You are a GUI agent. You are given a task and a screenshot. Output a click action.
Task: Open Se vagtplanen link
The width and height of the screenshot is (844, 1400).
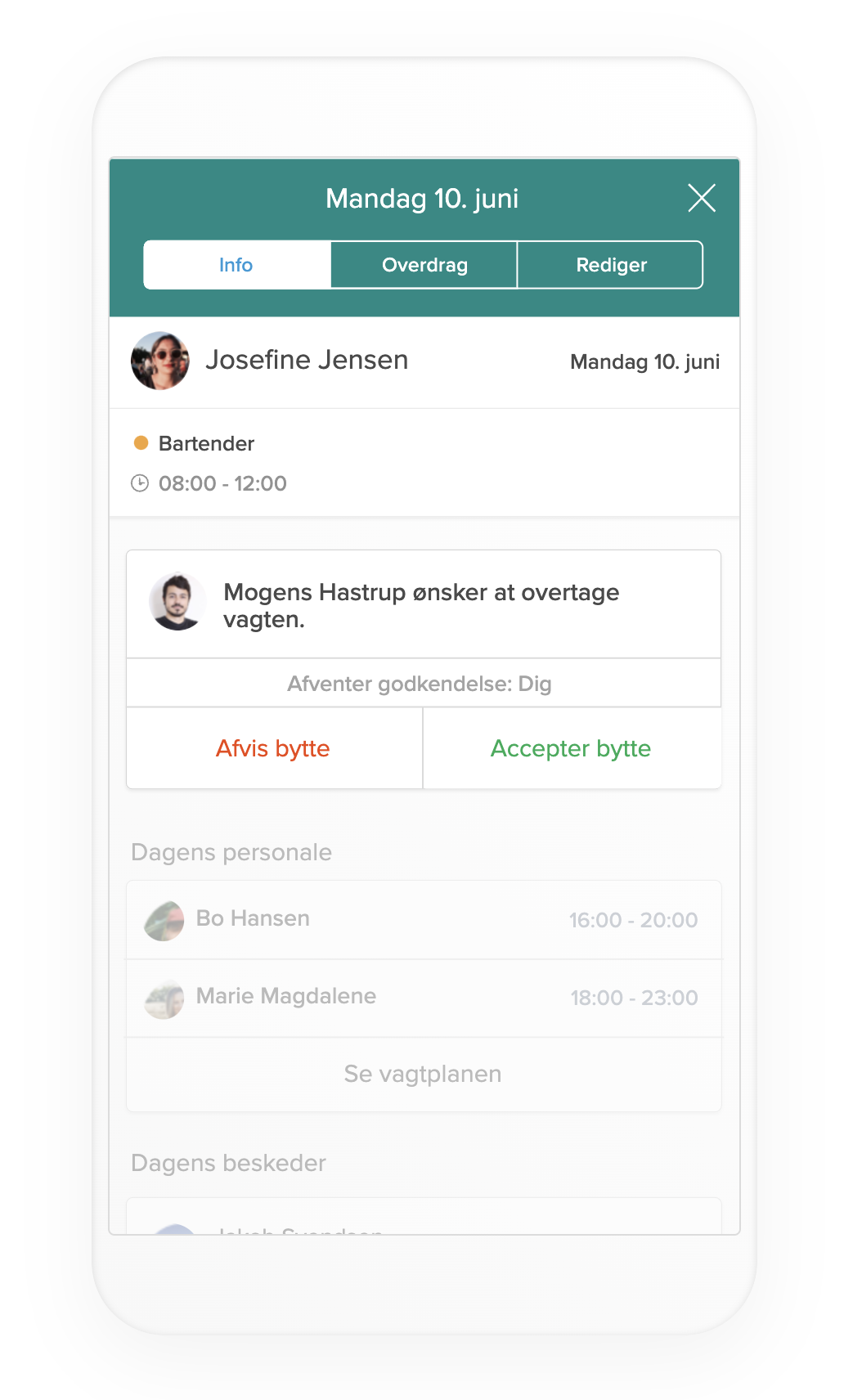424,1075
